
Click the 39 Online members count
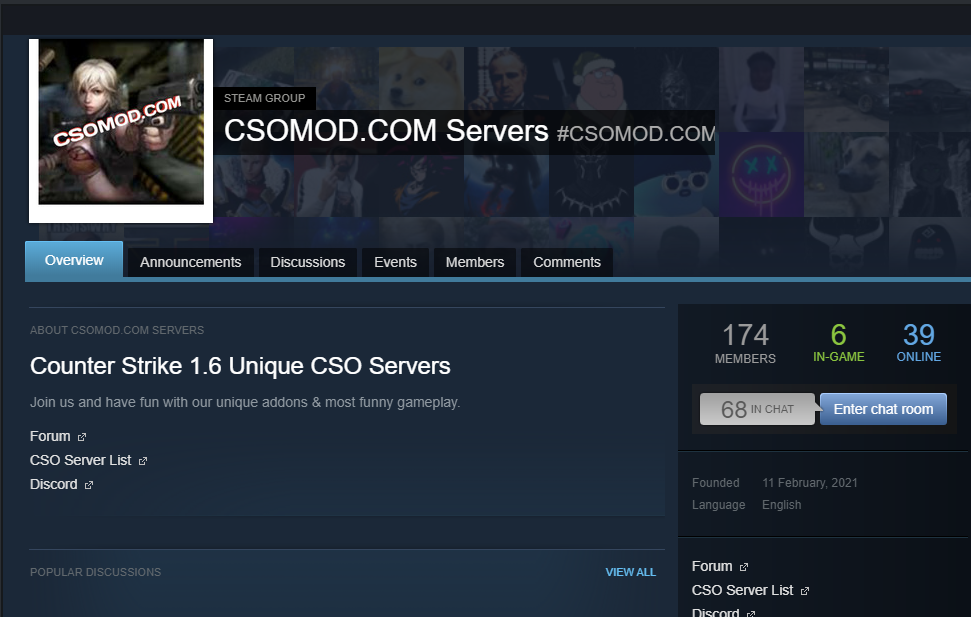point(918,342)
